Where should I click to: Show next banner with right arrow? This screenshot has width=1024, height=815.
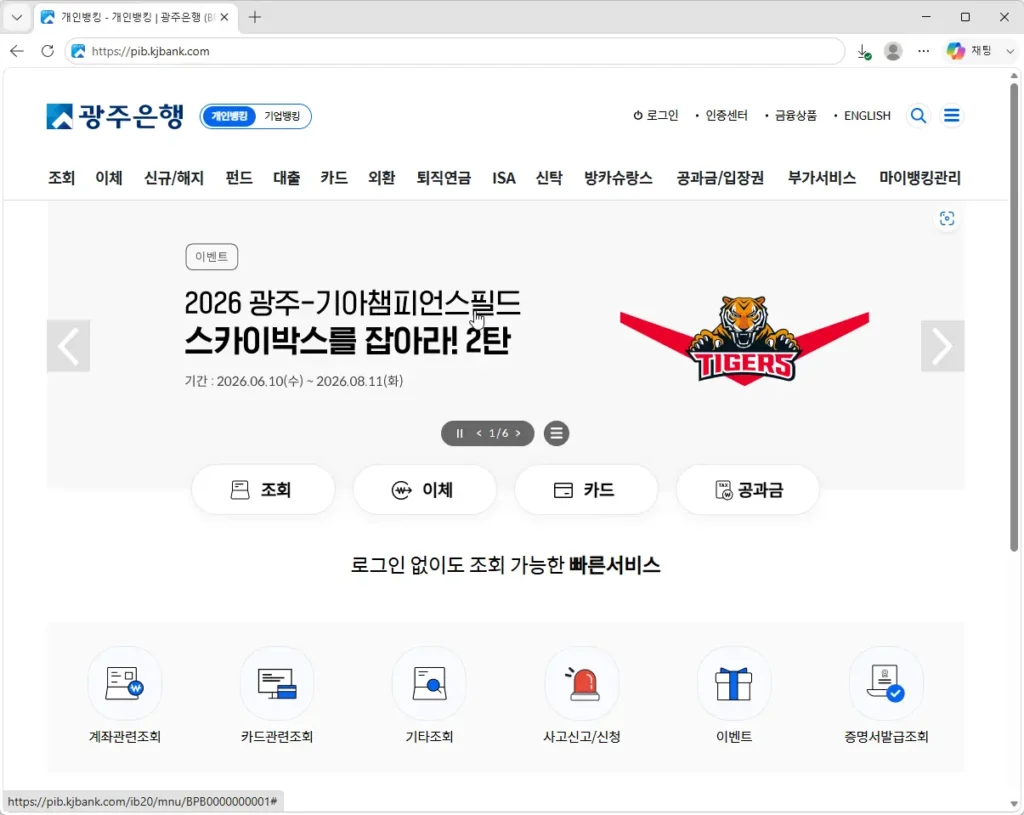pos(942,346)
